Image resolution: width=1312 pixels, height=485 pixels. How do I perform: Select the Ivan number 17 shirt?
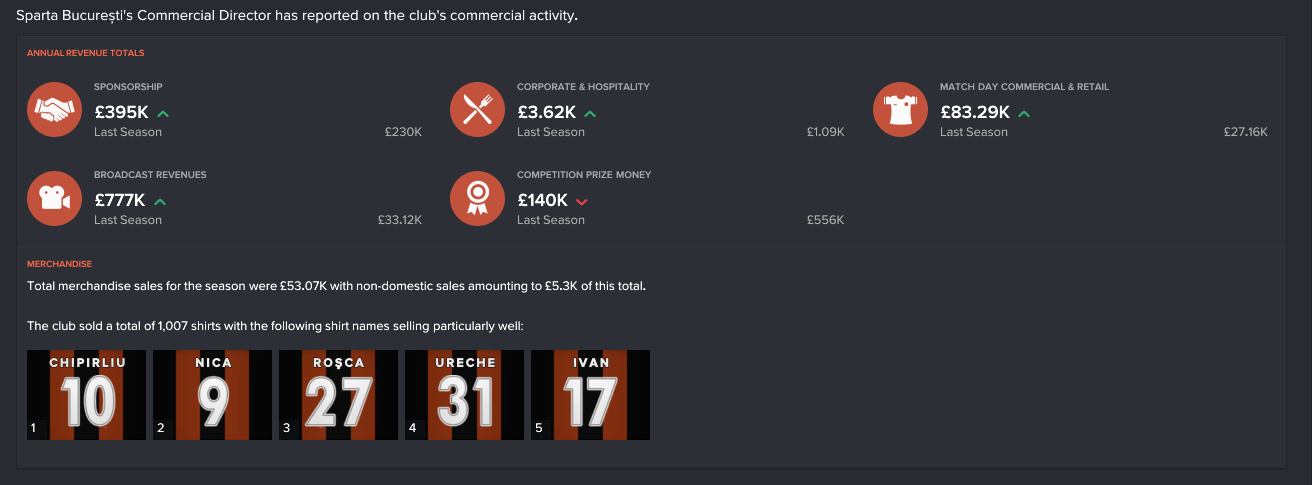click(590, 395)
